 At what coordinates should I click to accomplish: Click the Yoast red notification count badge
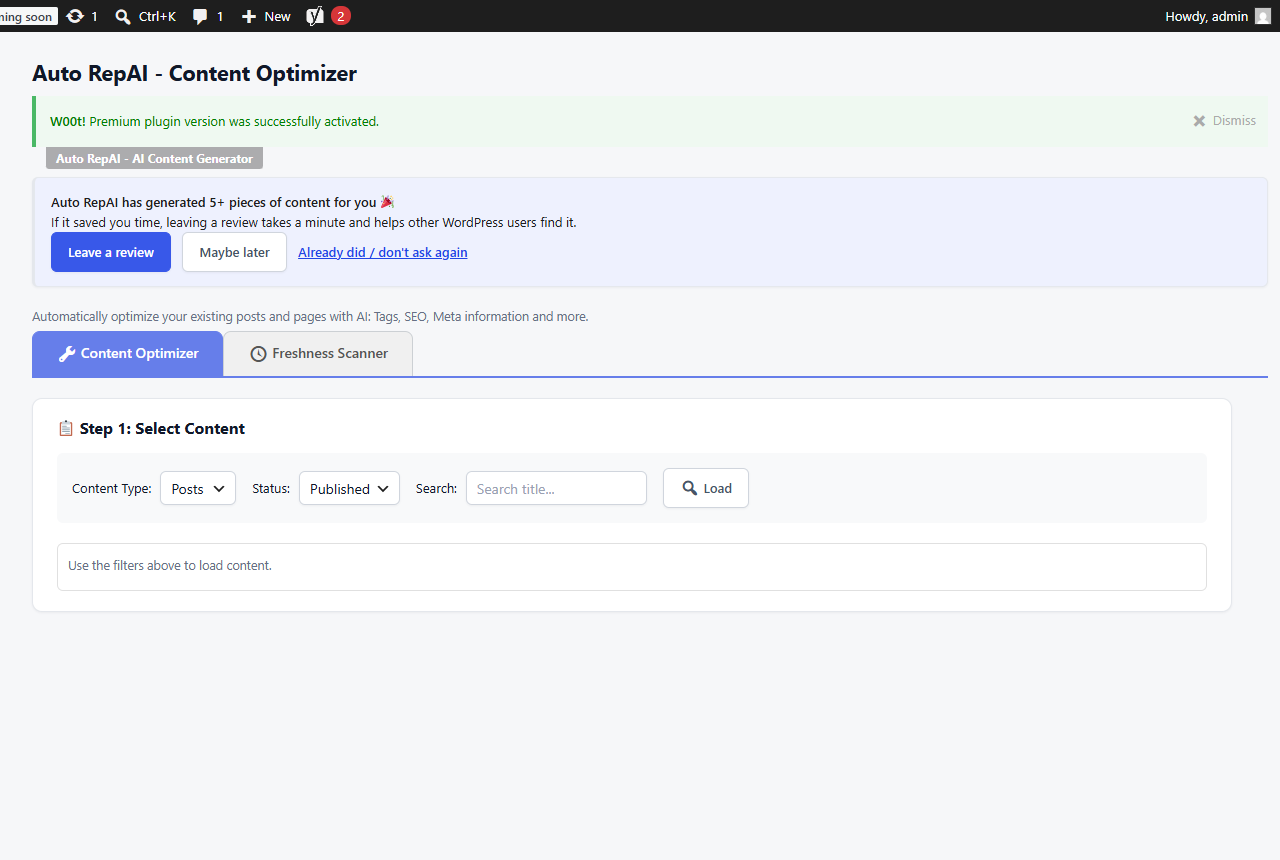(x=341, y=16)
